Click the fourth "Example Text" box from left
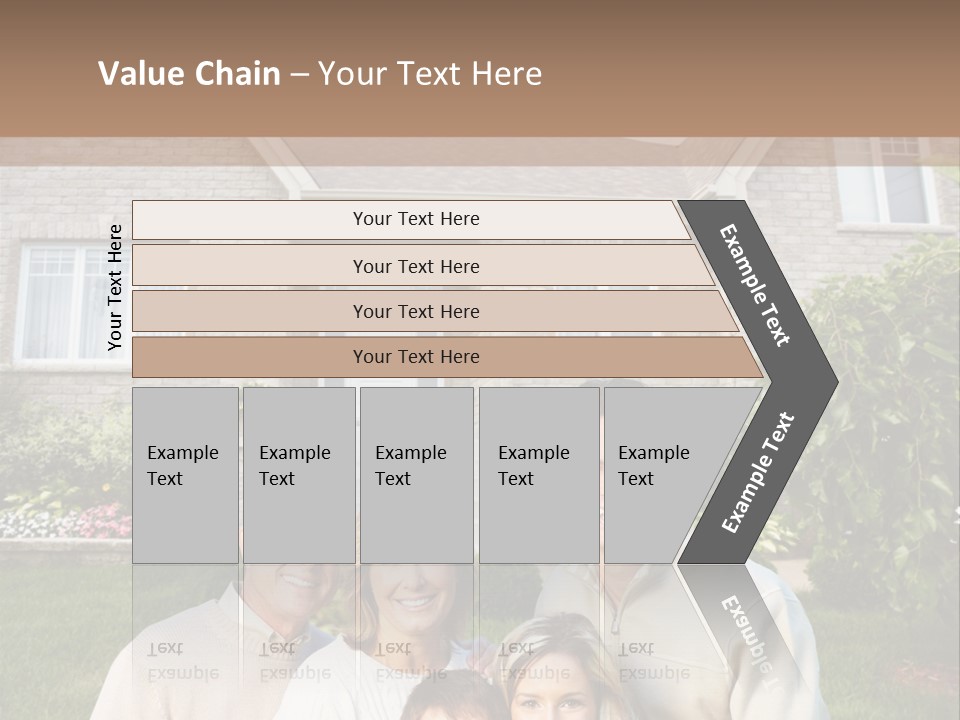 (x=538, y=475)
